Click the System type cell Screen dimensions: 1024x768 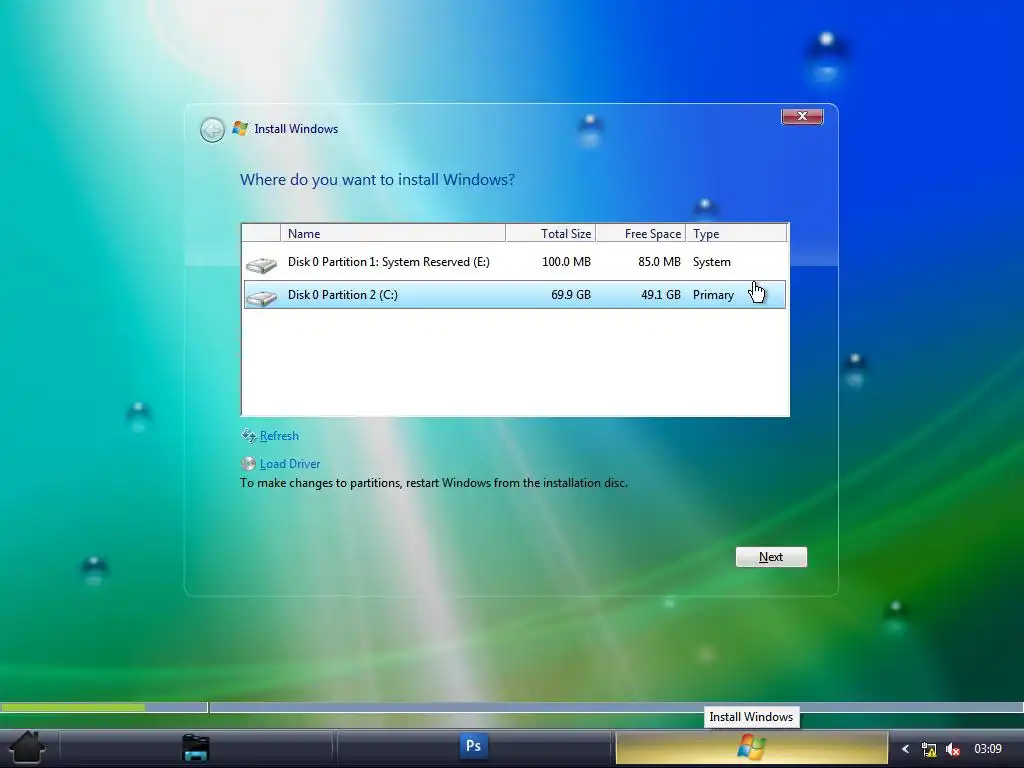point(712,262)
